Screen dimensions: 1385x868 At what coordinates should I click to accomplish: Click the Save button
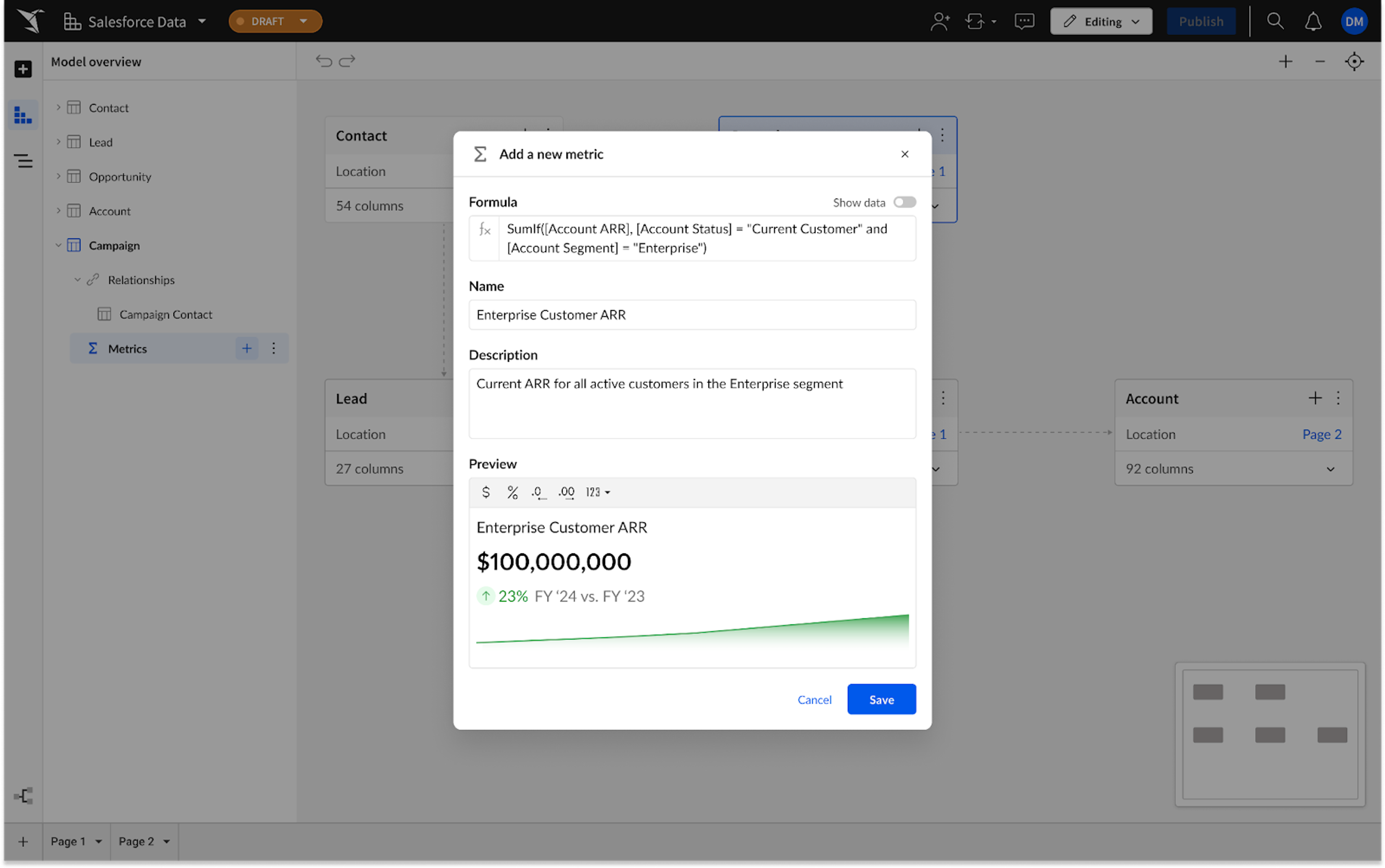[881, 699]
